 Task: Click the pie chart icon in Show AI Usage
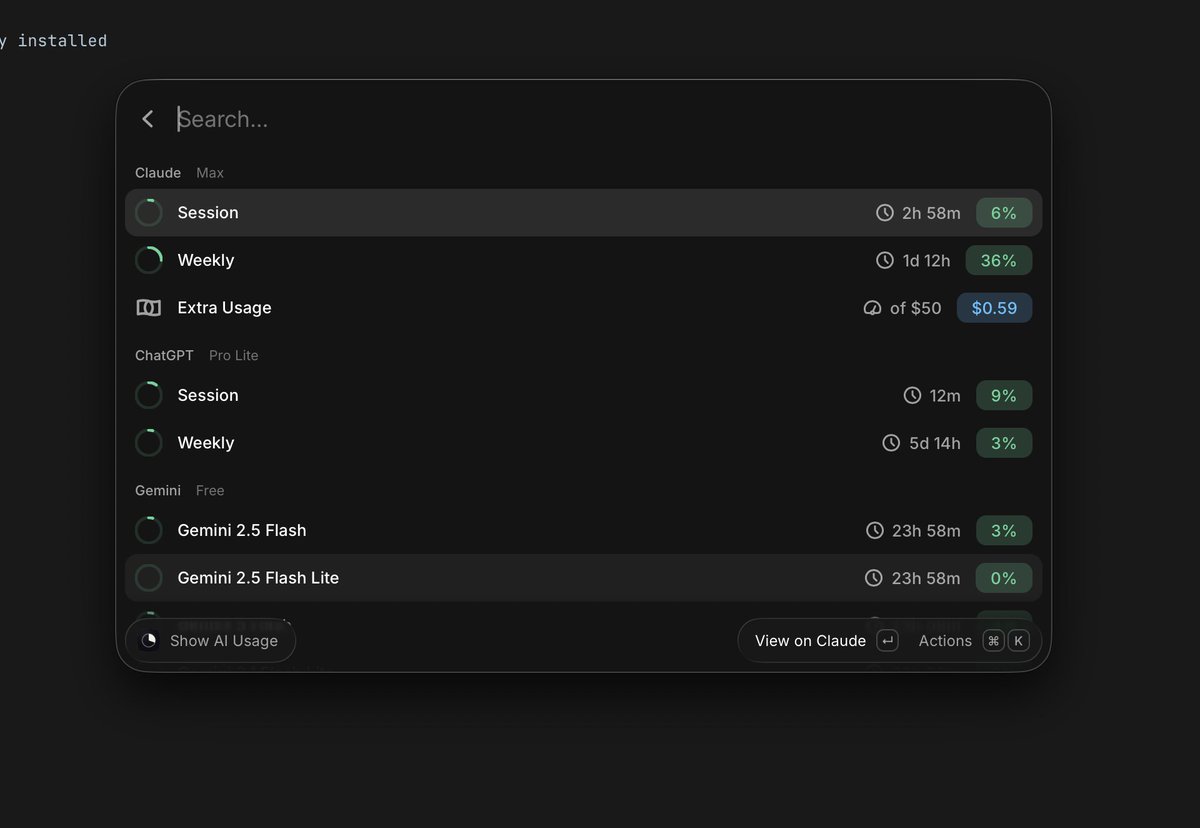point(149,641)
